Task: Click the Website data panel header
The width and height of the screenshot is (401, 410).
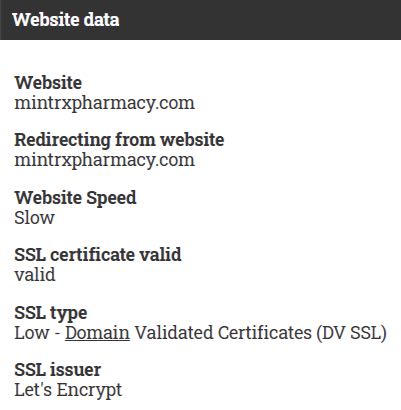Action: (200, 20)
